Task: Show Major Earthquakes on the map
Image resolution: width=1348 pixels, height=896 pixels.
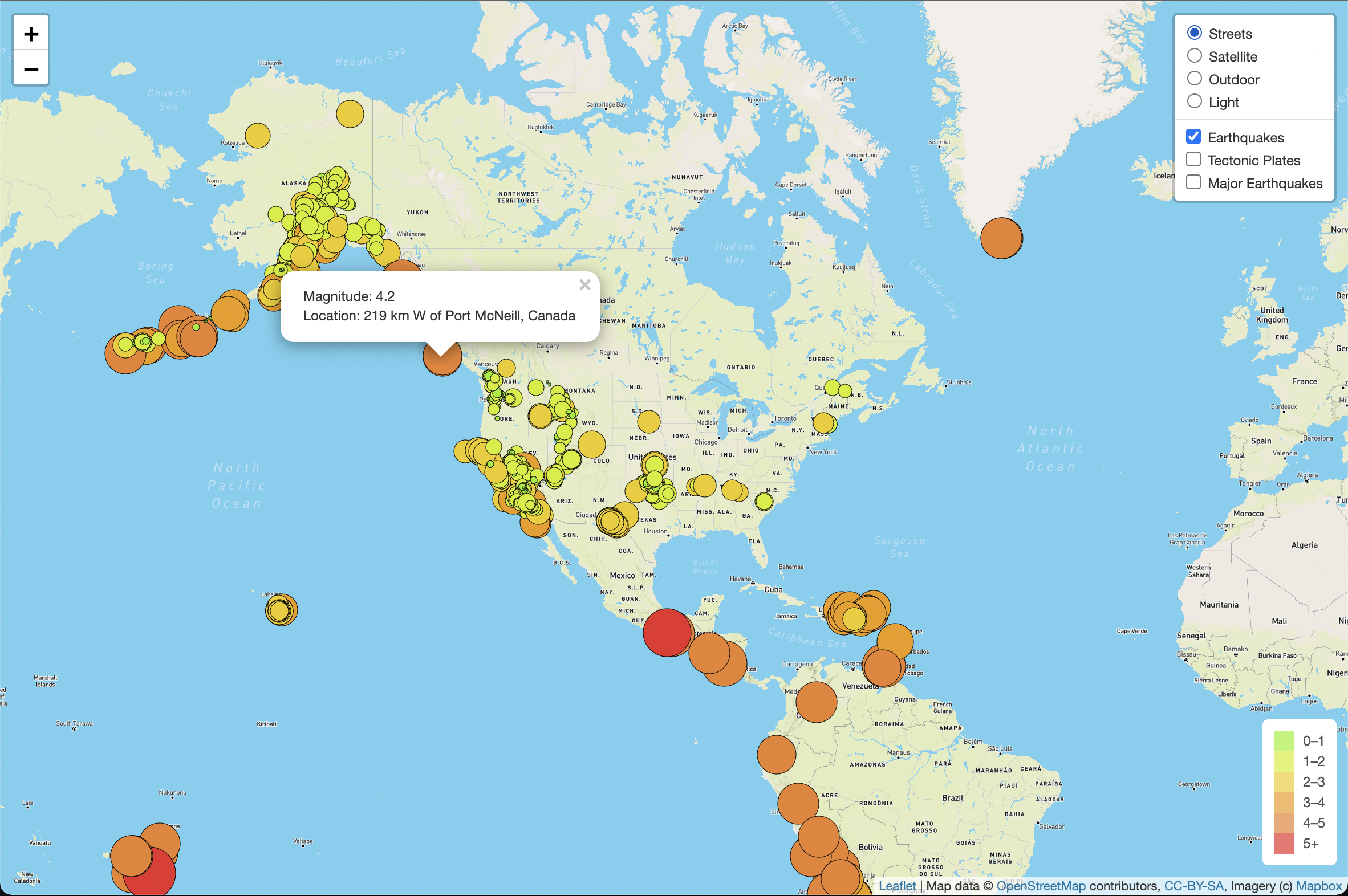Action: [1193, 182]
